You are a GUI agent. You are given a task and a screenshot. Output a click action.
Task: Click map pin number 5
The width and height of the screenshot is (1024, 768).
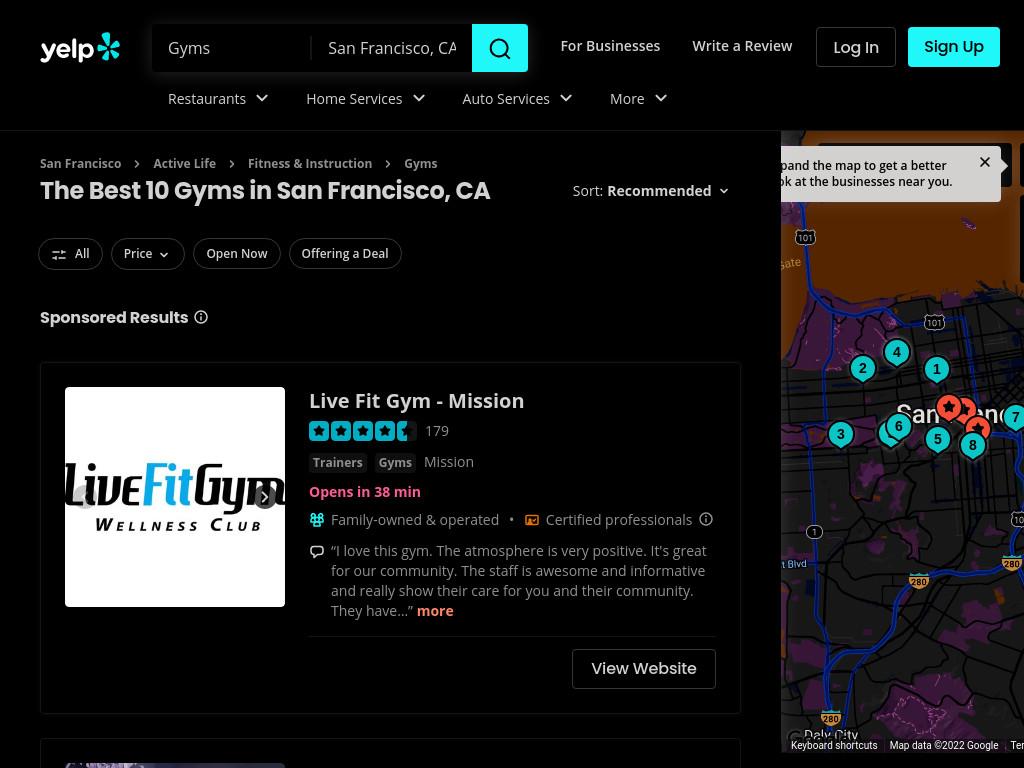click(938, 440)
